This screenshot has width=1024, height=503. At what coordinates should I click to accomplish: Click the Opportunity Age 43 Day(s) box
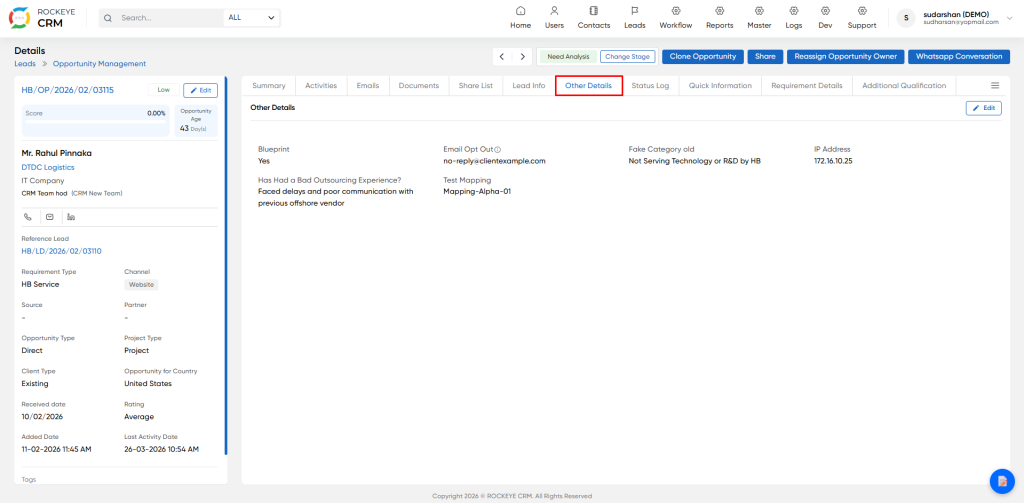click(x=196, y=120)
